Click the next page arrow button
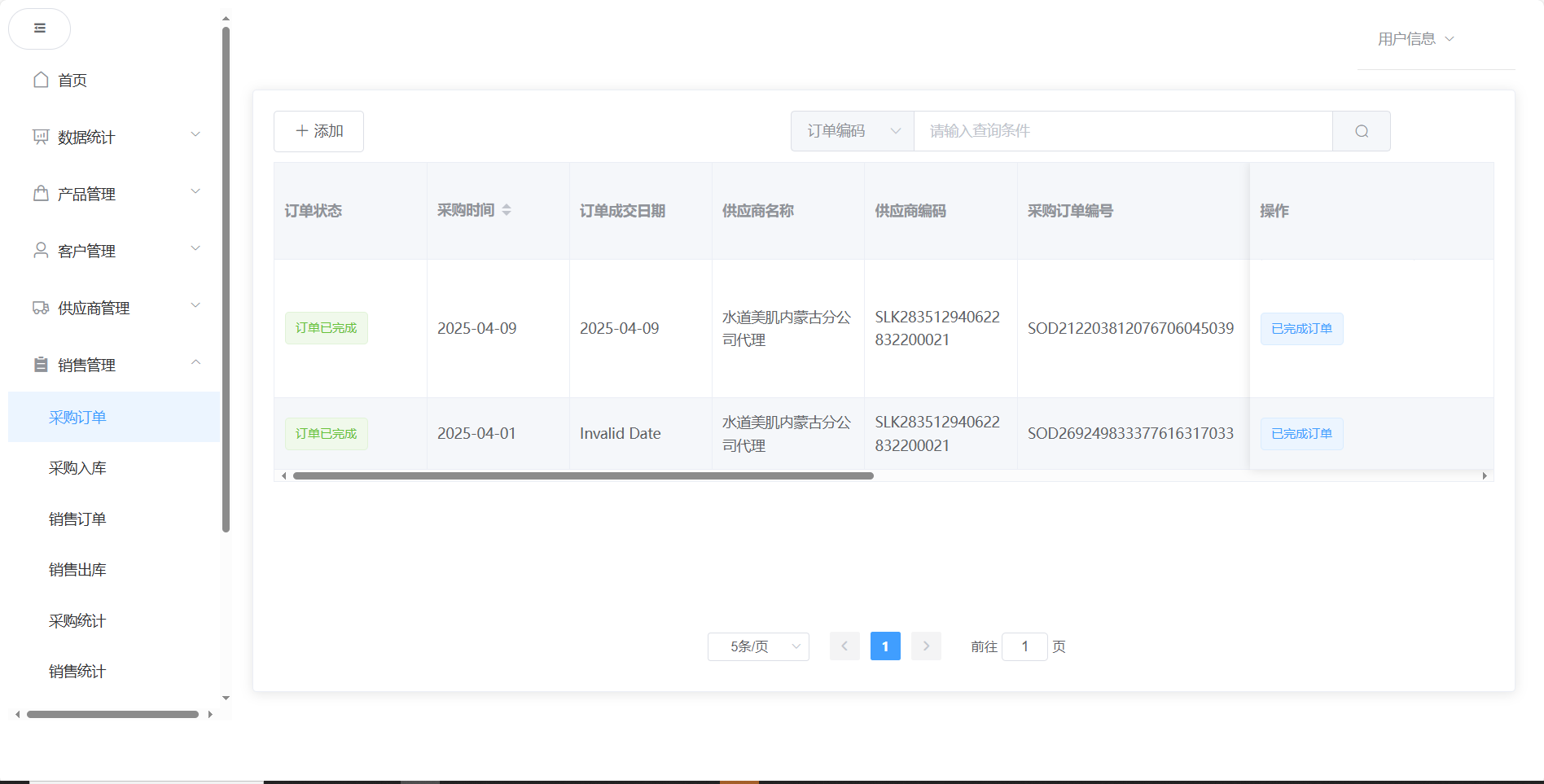 [926, 646]
